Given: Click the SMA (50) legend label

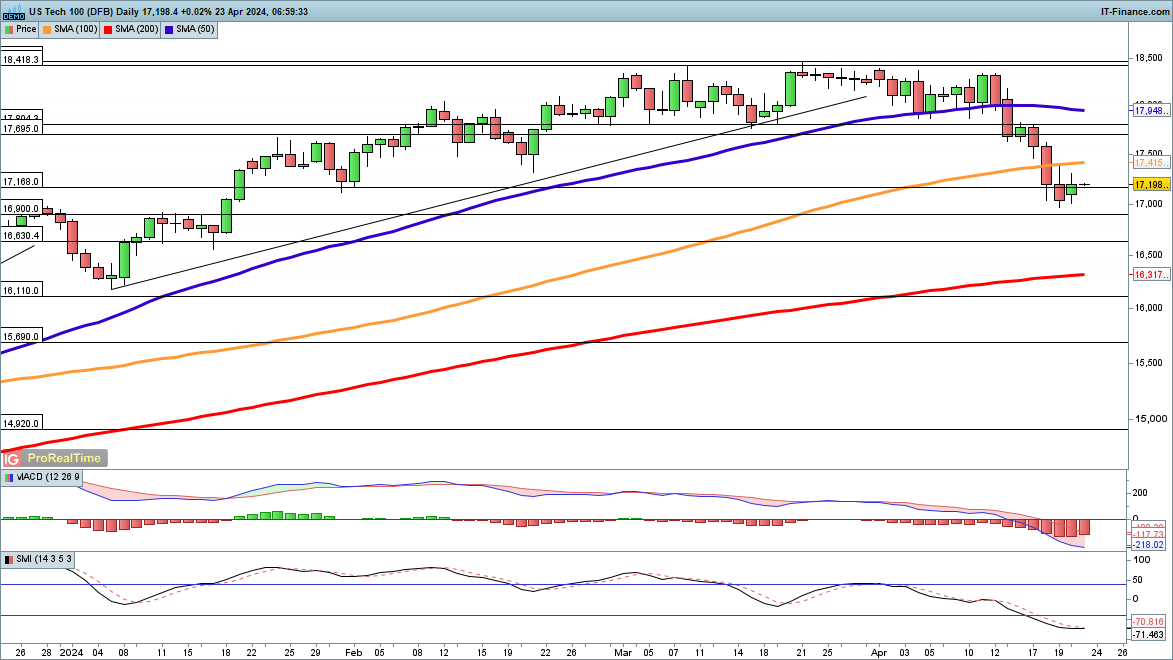Looking at the screenshot, I should [x=195, y=29].
